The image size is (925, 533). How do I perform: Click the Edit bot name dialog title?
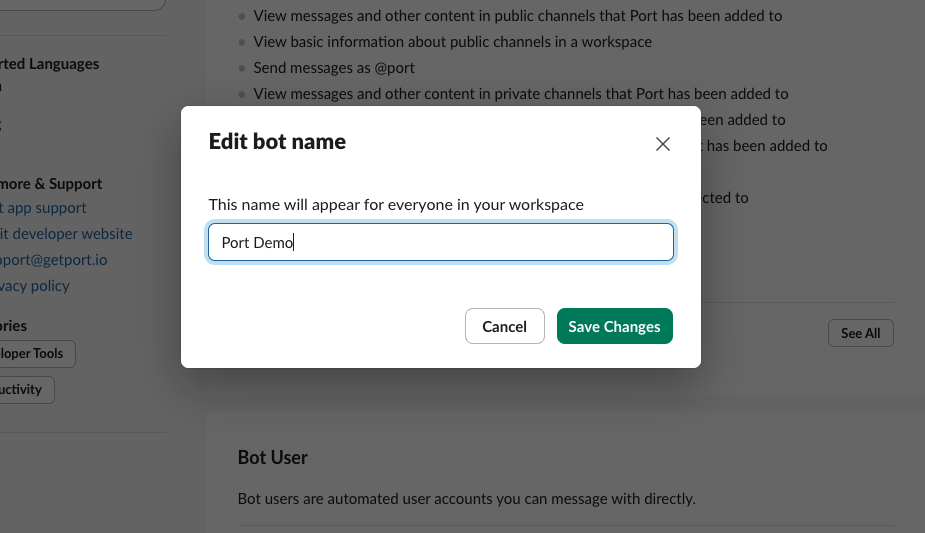tap(277, 142)
